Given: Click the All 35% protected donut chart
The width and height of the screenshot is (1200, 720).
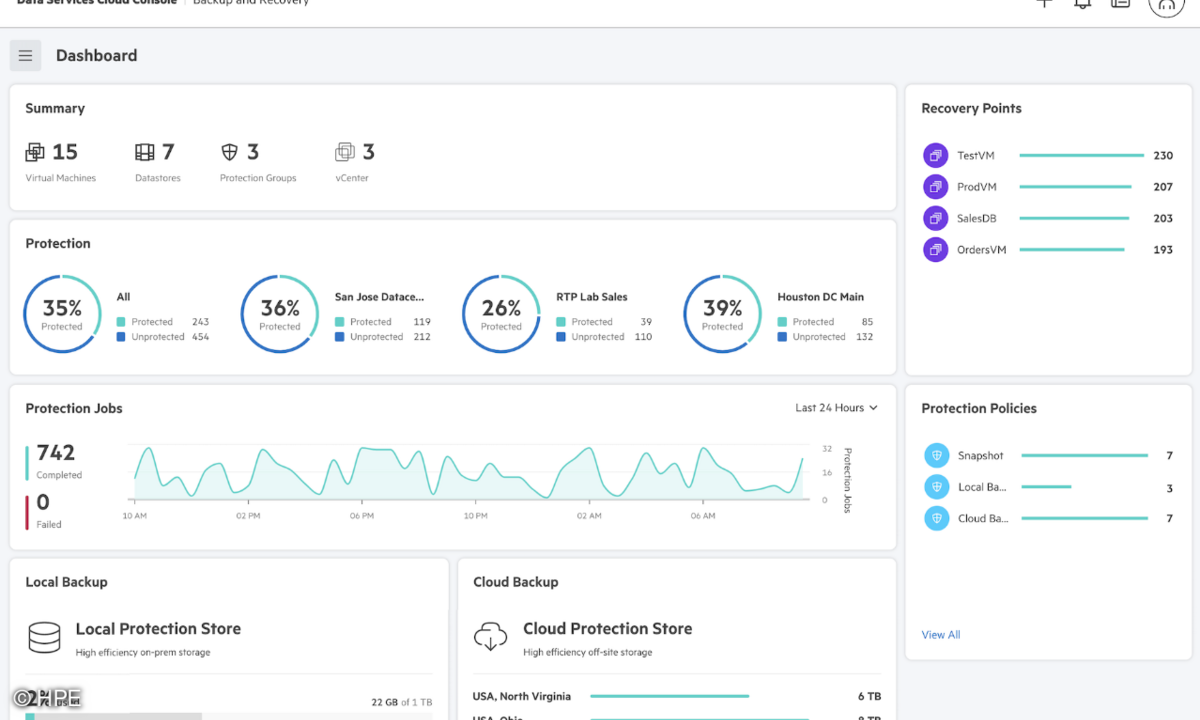Looking at the screenshot, I should [x=62, y=314].
